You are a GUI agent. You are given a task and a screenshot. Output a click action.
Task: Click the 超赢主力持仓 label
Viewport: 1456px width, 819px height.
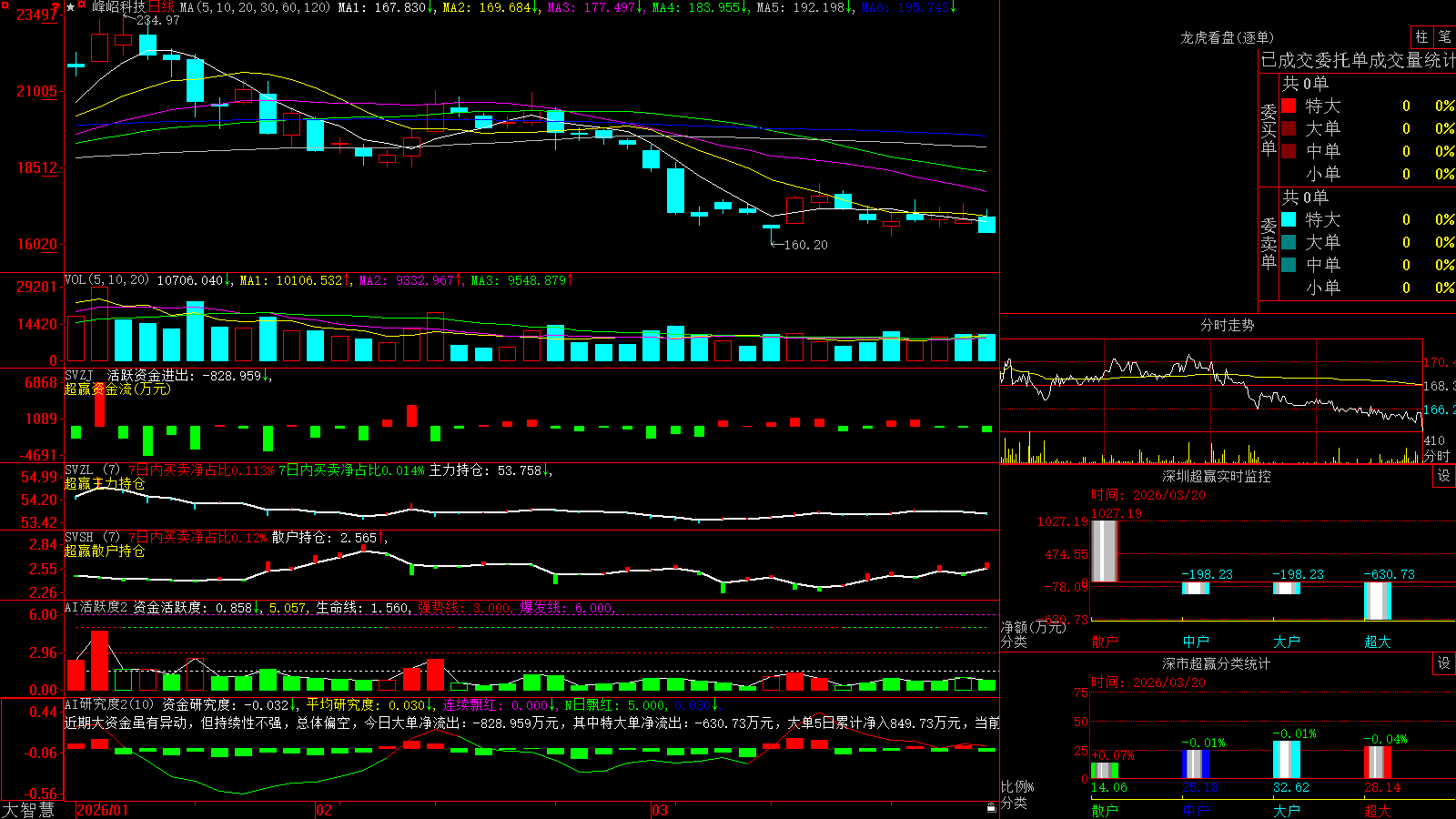pyautogui.click(x=105, y=483)
